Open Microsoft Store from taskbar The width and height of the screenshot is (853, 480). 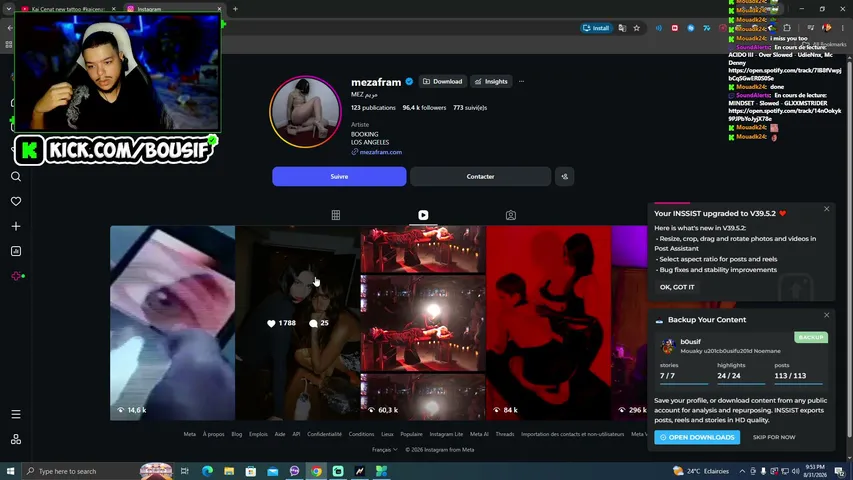[x=251, y=471]
